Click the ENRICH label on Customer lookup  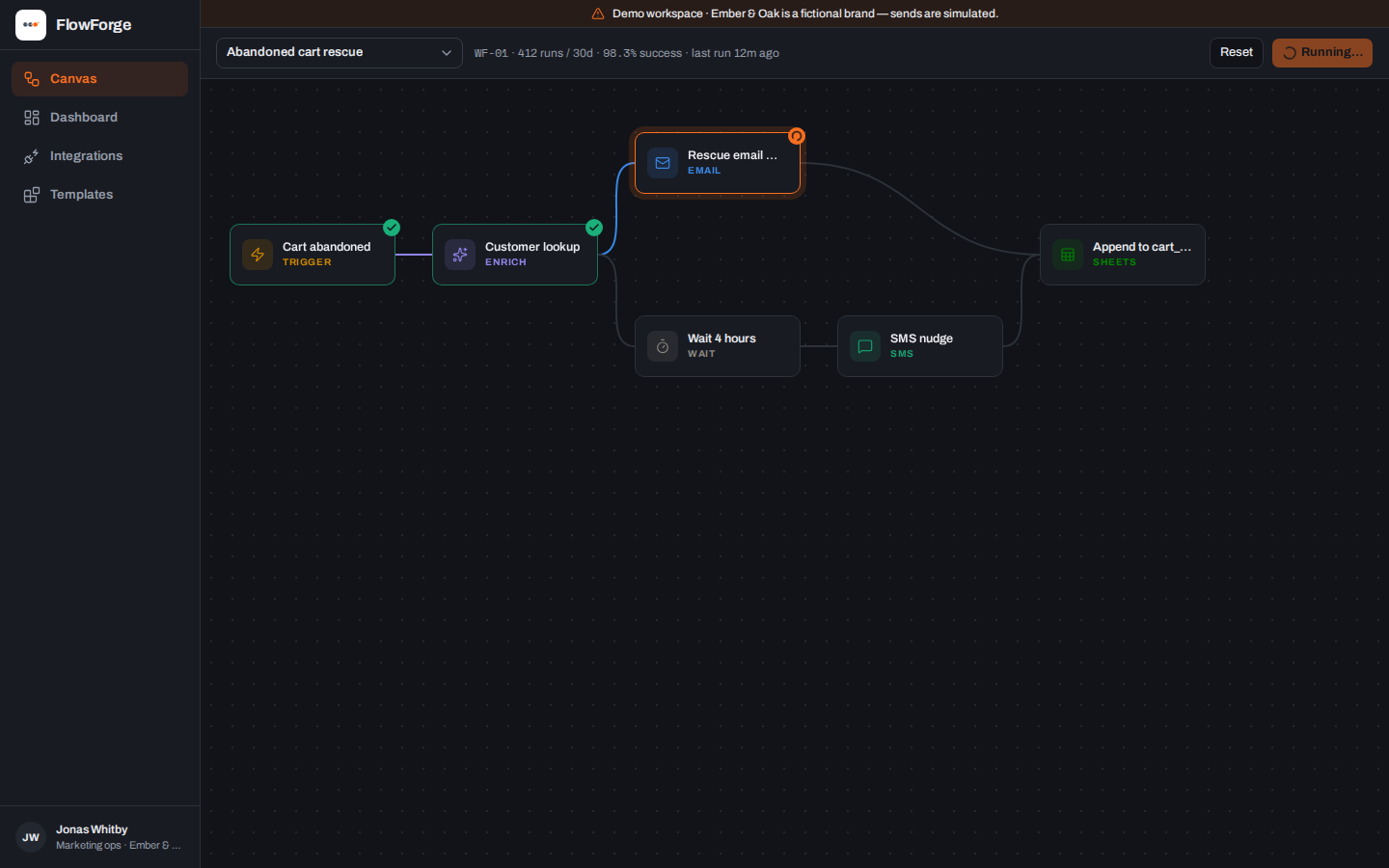(x=505, y=262)
